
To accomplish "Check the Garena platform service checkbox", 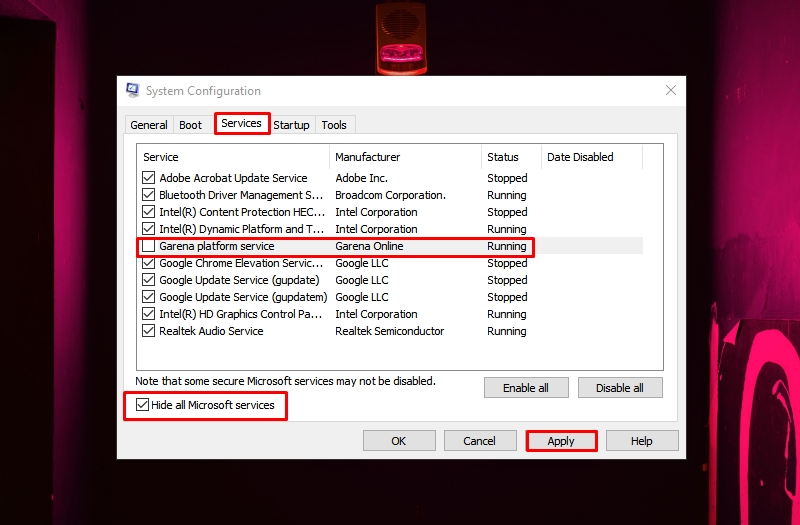I will 148,246.
